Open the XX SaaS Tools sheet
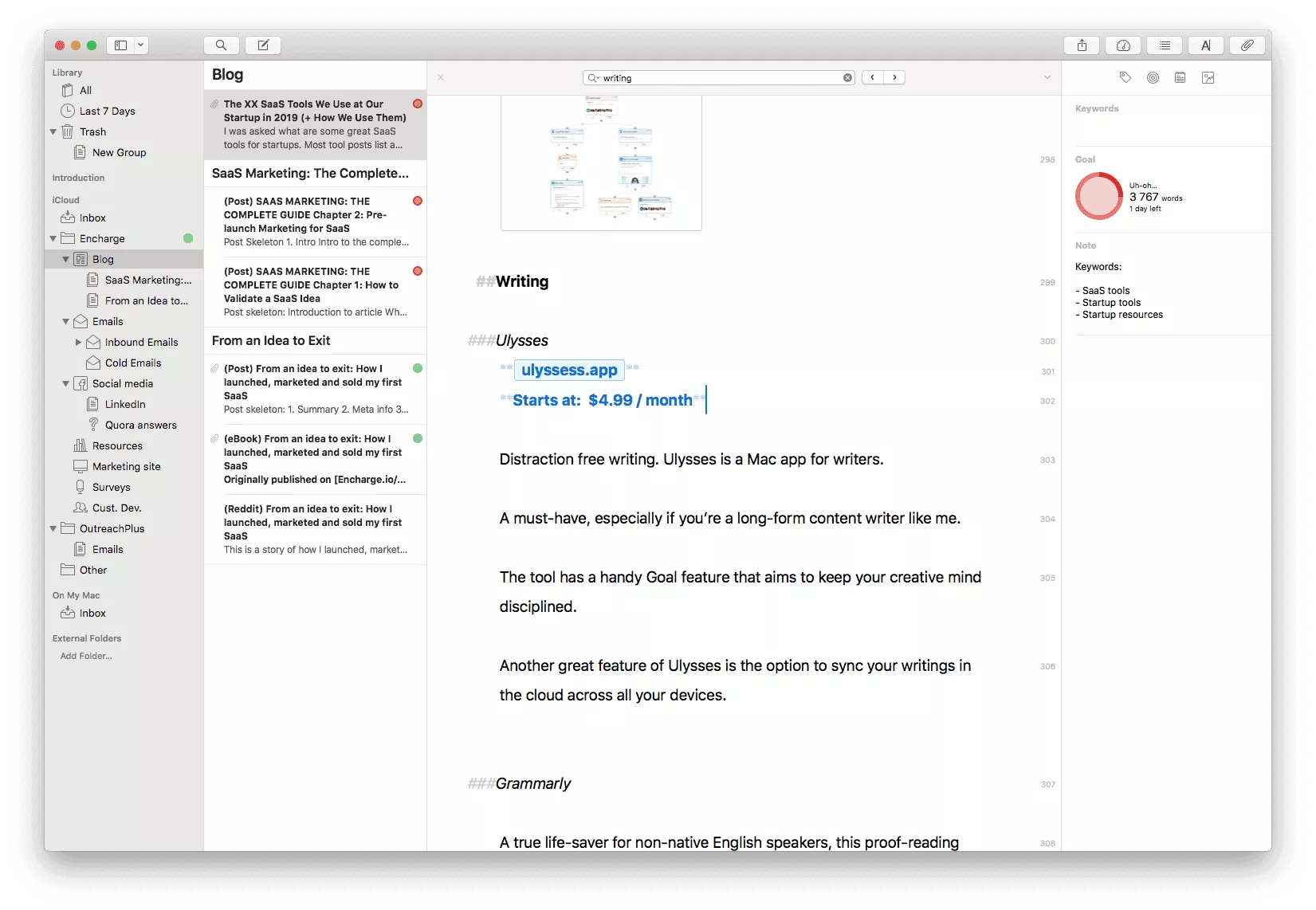The width and height of the screenshot is (1316, 910). click(316, 124)
